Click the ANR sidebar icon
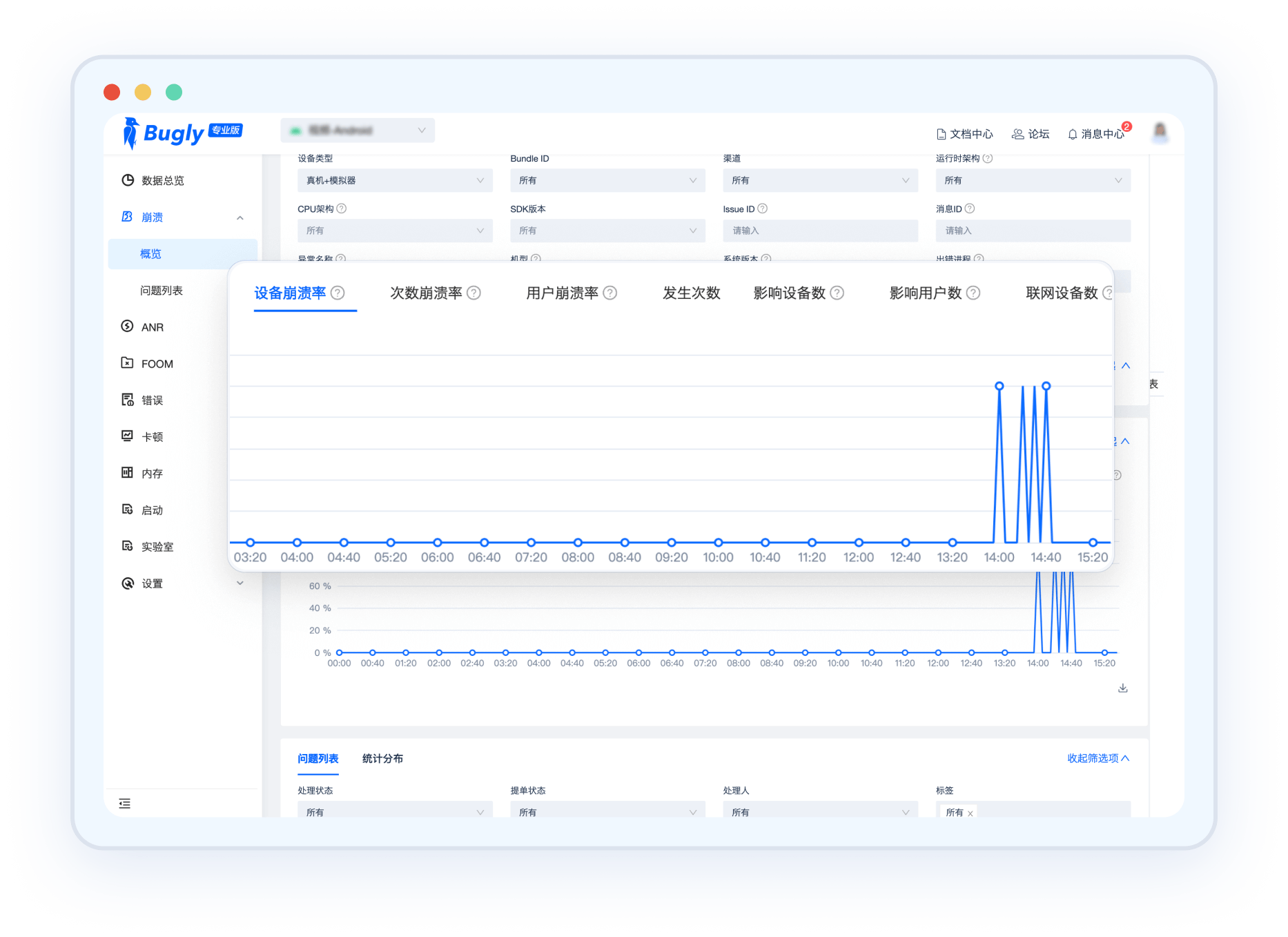 point(127,327)
